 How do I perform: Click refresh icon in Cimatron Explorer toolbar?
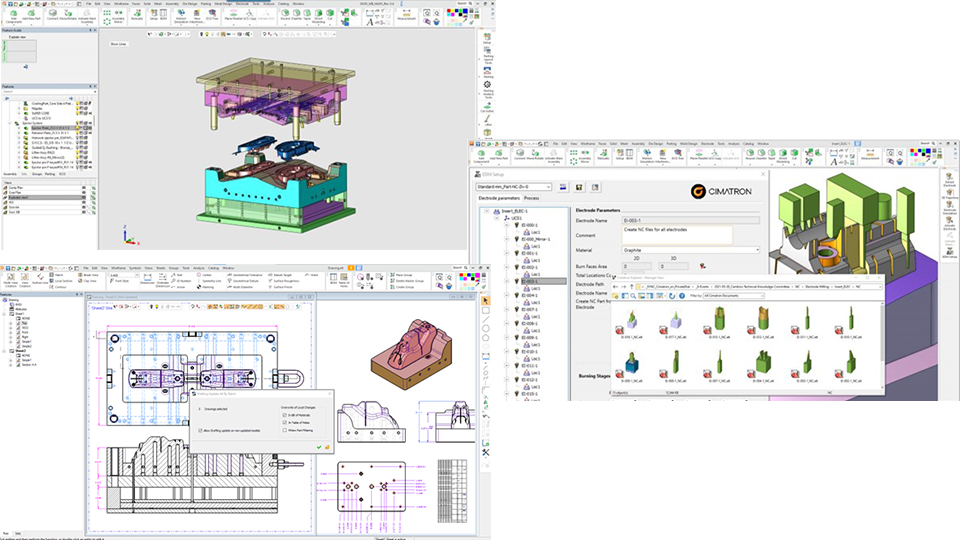click(672, 296)
